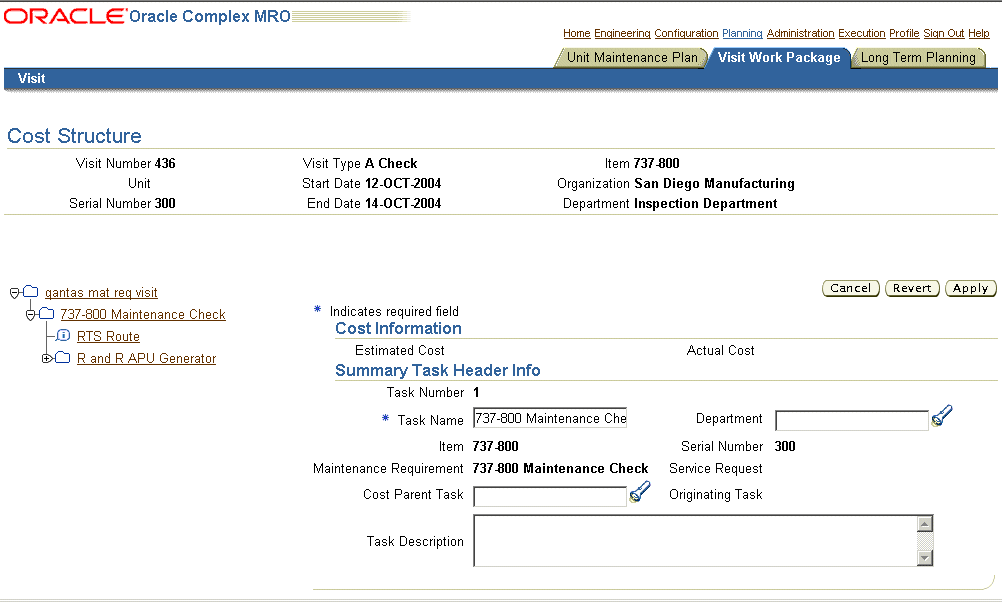Open Administration link
Screen dimensions: 1002x602
[x=800, y=33]
